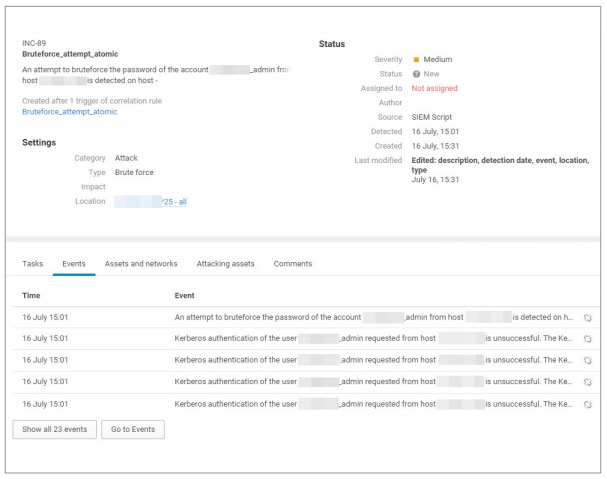The height and width of the screenshot is (479, 607).
Task: Click the Time column header
Action: pos(32,296)
